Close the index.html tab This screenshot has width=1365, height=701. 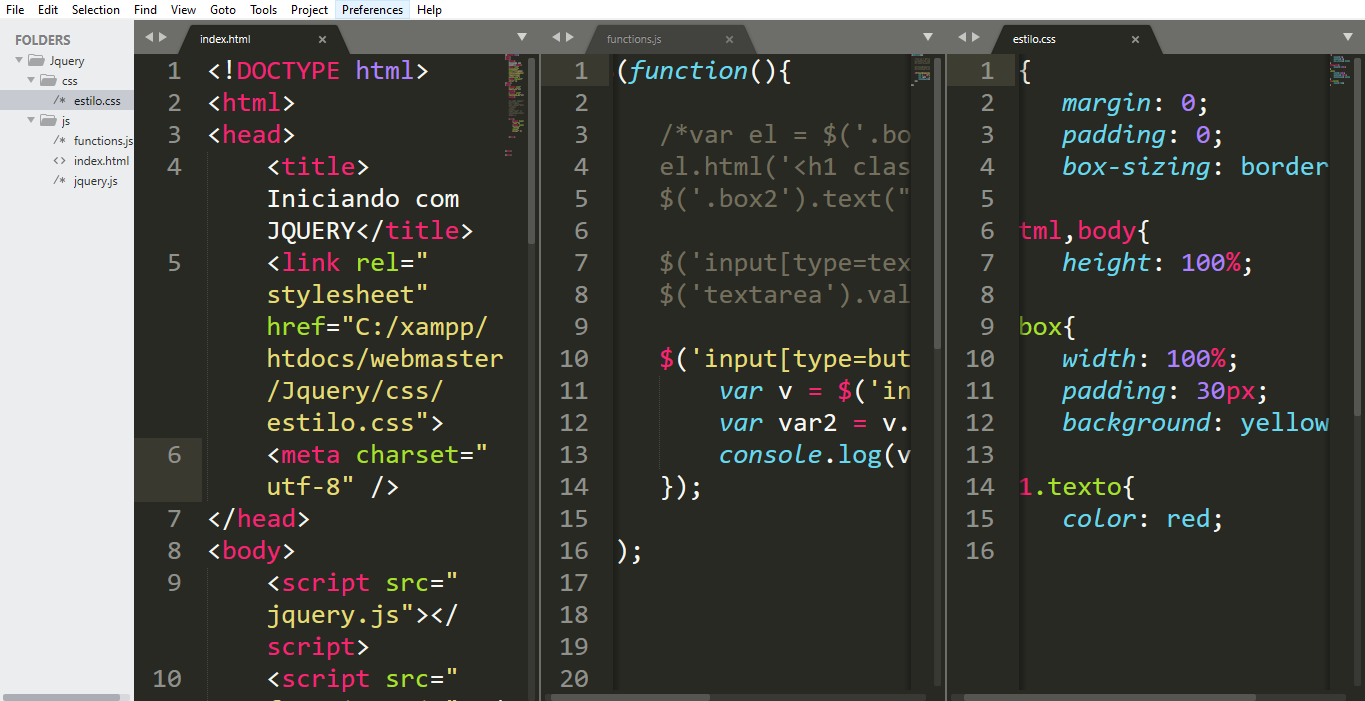[322, 40]
